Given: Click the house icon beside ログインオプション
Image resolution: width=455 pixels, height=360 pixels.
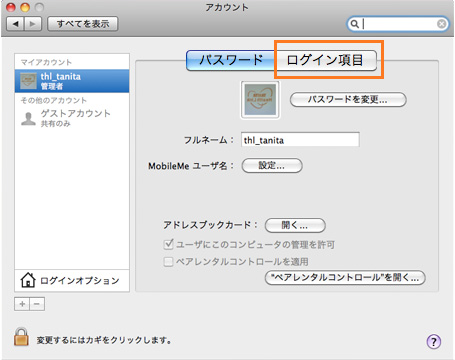Looking at the screenshot, I should 28,280.
